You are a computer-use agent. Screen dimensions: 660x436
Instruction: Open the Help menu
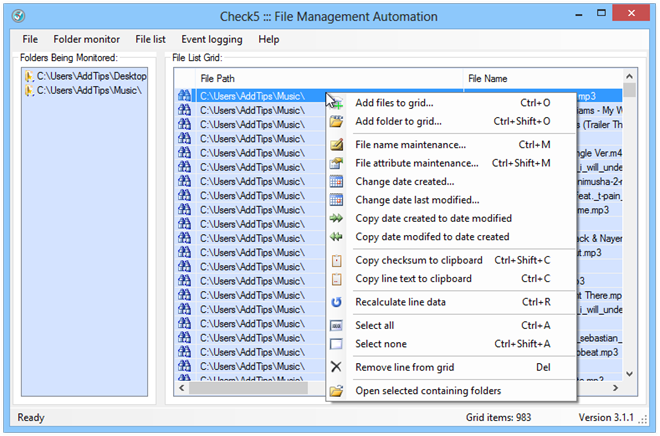click(x=269, y=40)
